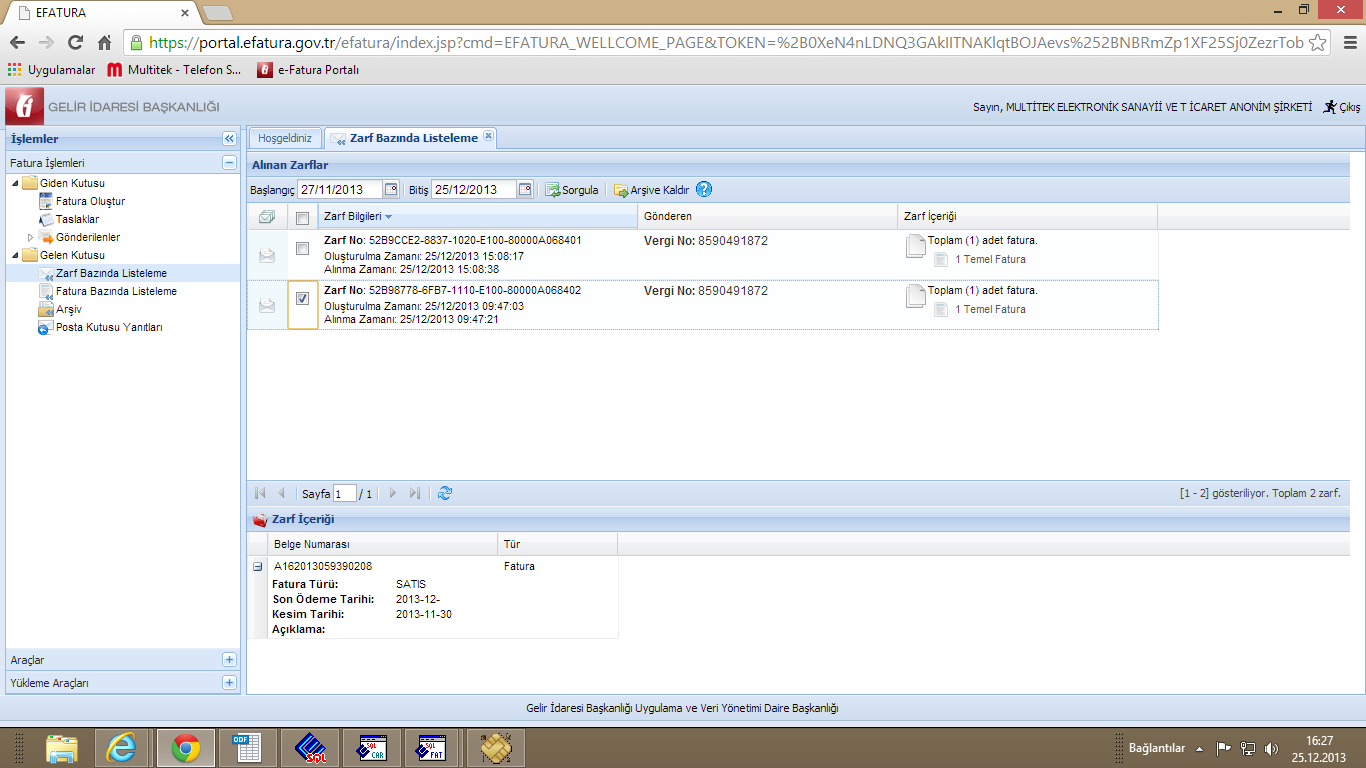This screenshot has height=768, width=1366.
Task: Open the blue help question mark icon
Action: 704,189
